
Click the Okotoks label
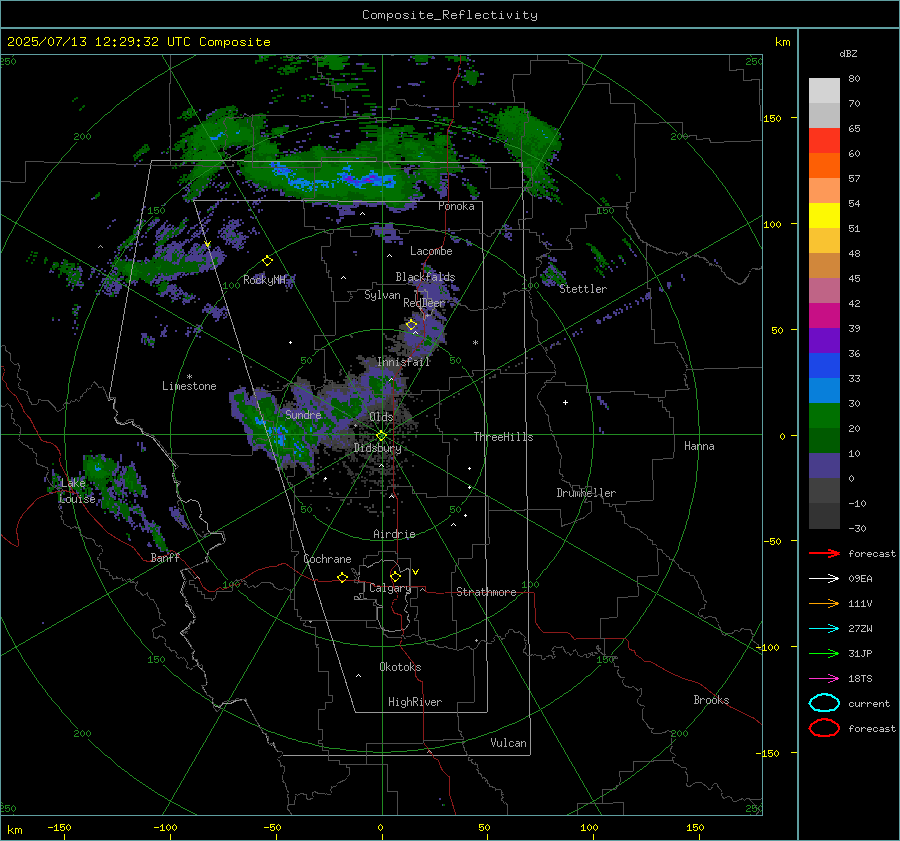[400, 667]
